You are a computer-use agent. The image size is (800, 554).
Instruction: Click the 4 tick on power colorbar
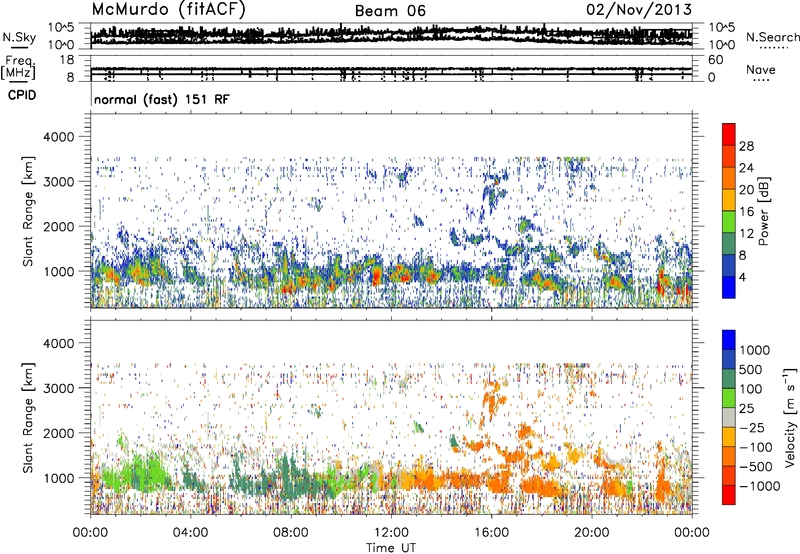click(742, 277)
